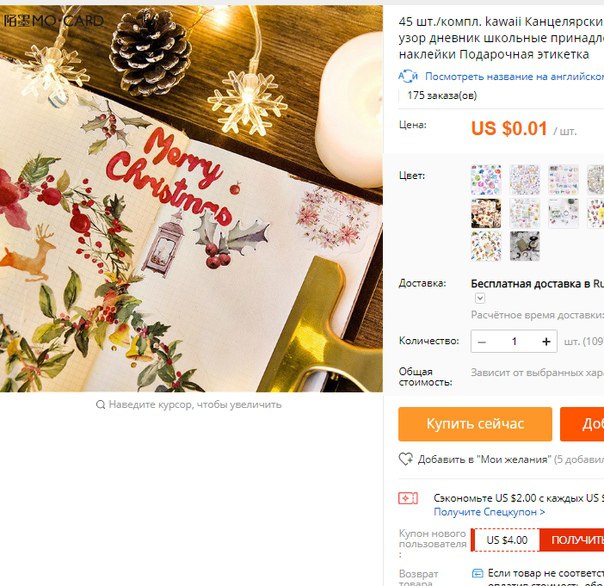
Task: Select the first colorful circles sticker swatch
Action: (486, 180)
